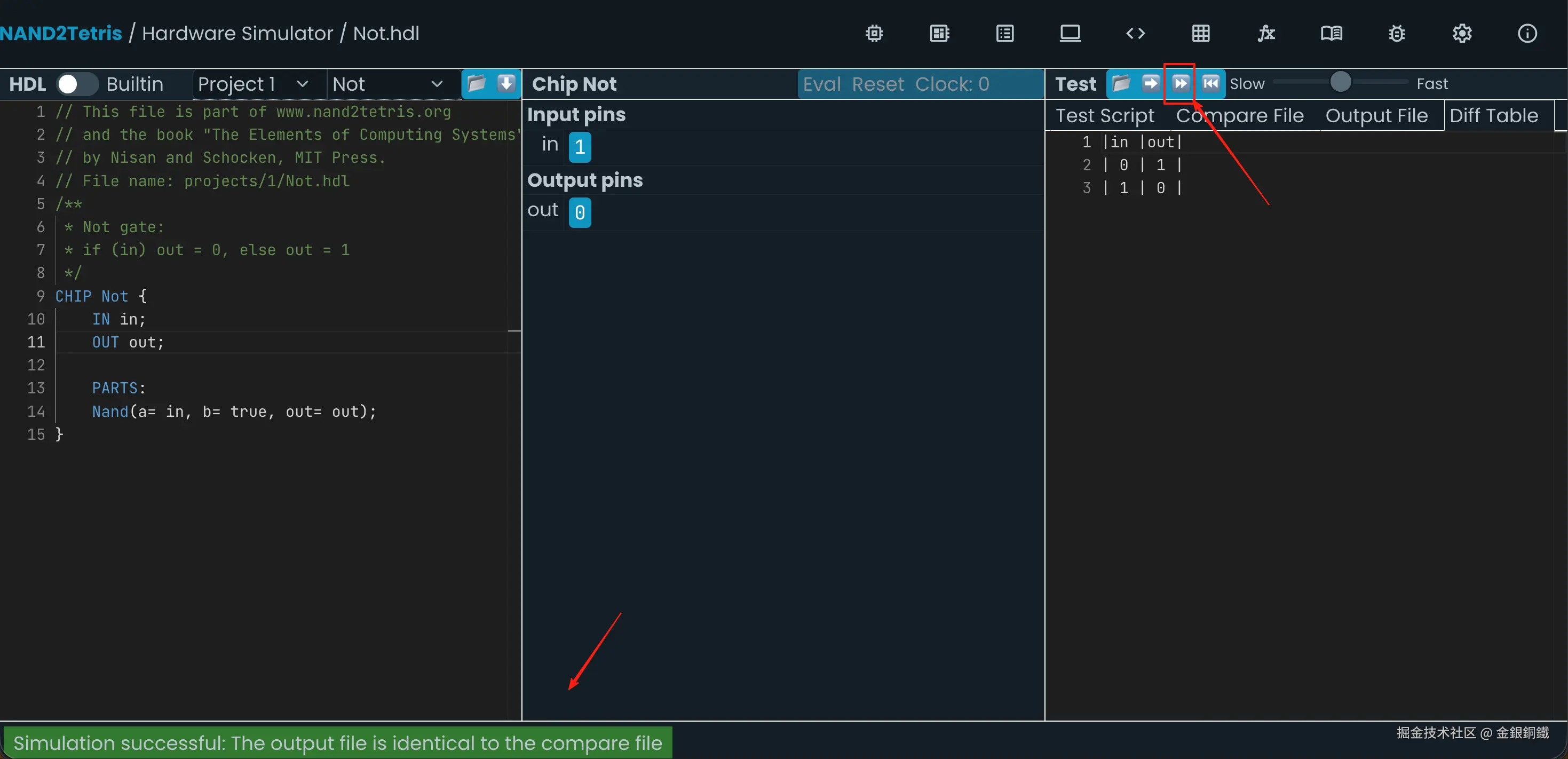This screenshot has width=1568, height=759.
Task: Click the test speed slider handle
Action: click(x=1340, y=82)
